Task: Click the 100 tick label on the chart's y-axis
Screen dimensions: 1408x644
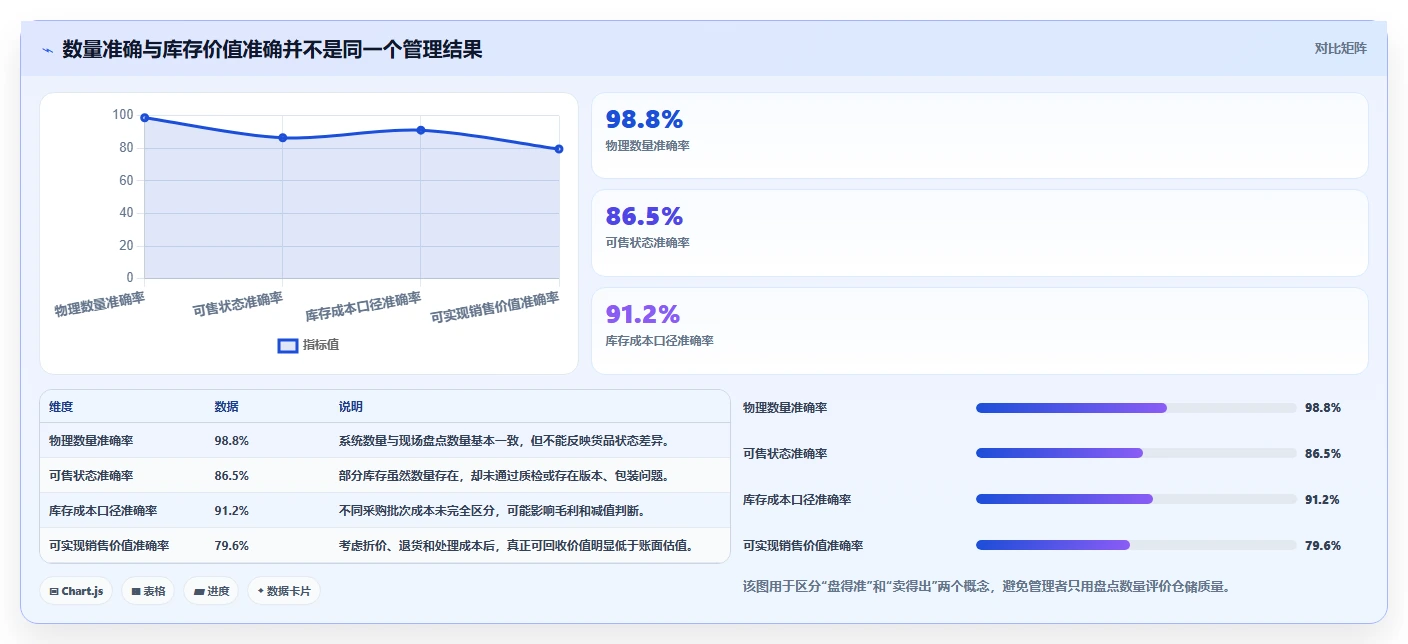Action: tap(123, 115)
